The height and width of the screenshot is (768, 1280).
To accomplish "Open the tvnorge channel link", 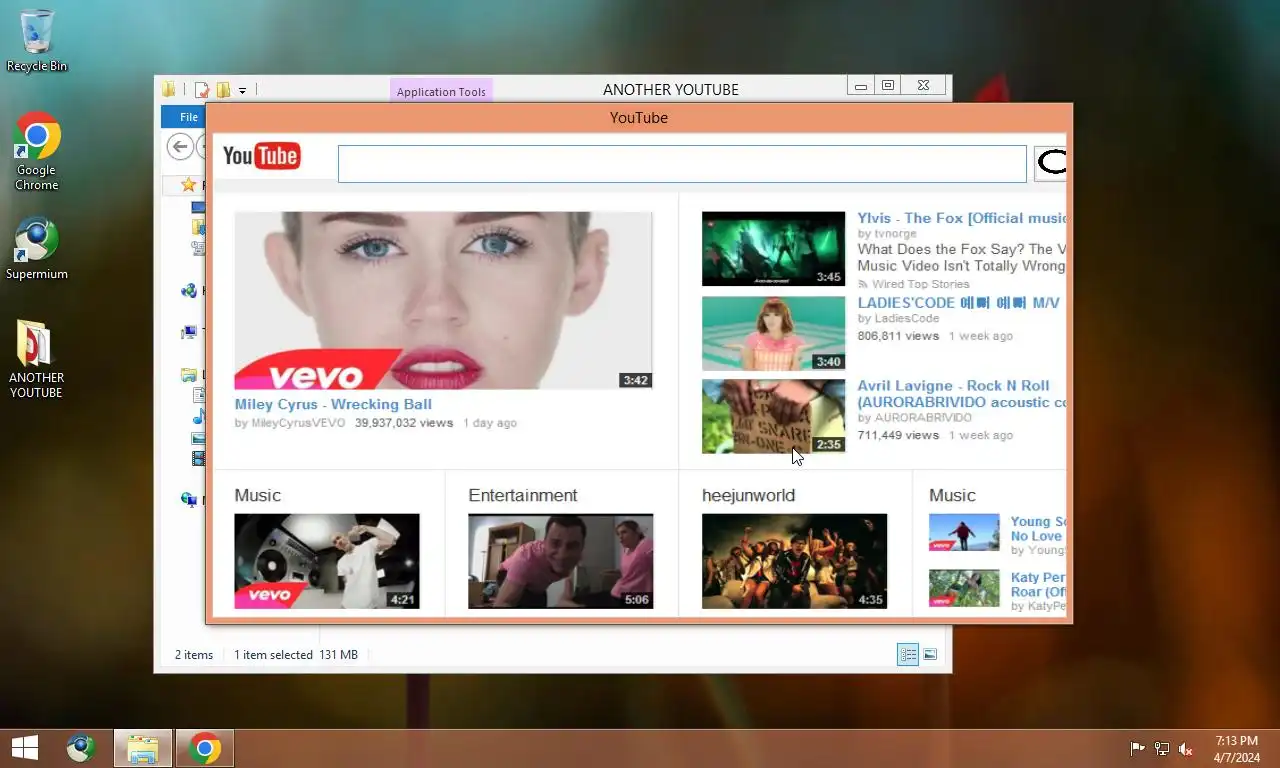I will click(x=895, y=233).
